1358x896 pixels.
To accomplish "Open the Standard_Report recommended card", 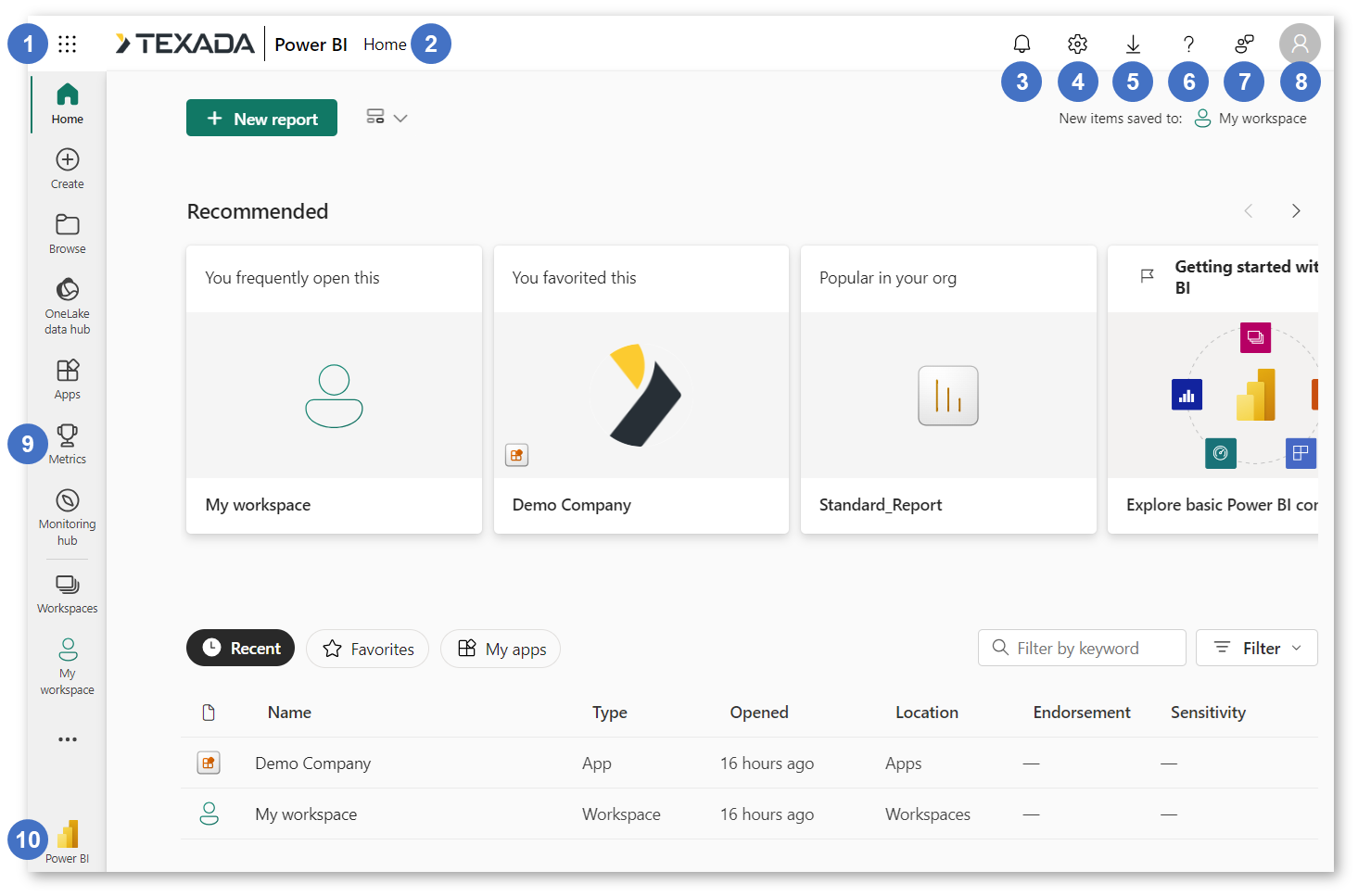I will pos(948,389).
